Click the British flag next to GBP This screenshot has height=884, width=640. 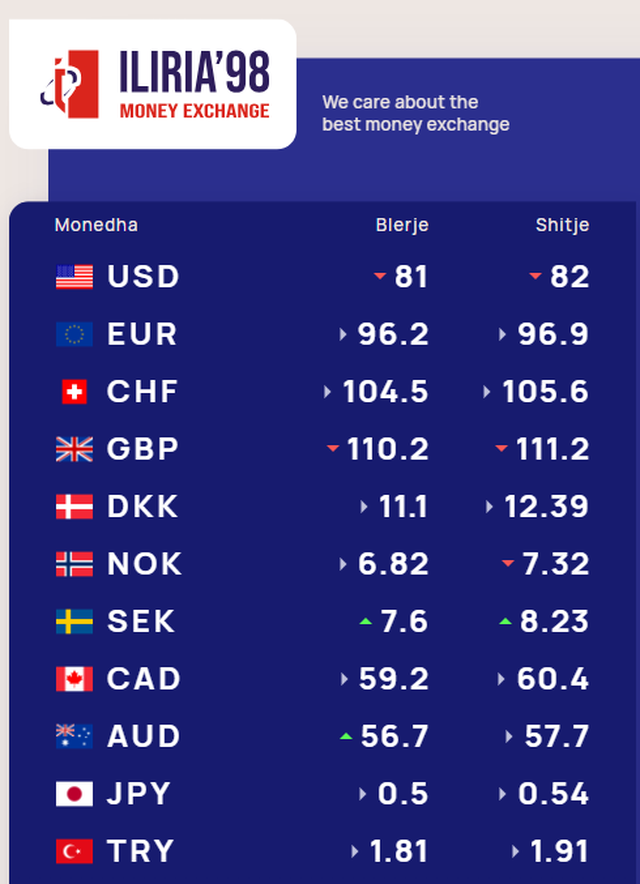(x=74, y=450)
